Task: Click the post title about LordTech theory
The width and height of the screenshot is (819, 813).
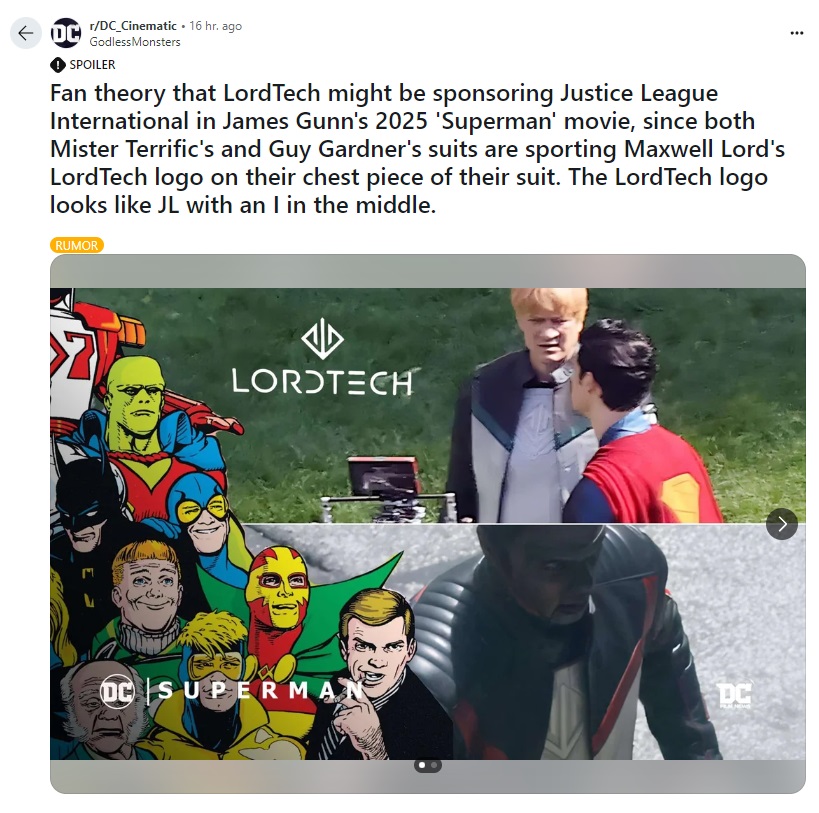Action: tap(417, 149)
